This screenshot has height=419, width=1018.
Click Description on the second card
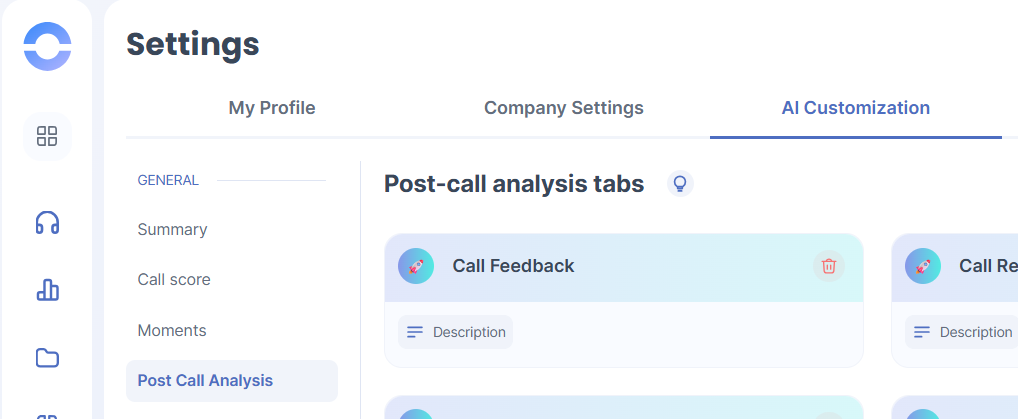click(962, 332)
